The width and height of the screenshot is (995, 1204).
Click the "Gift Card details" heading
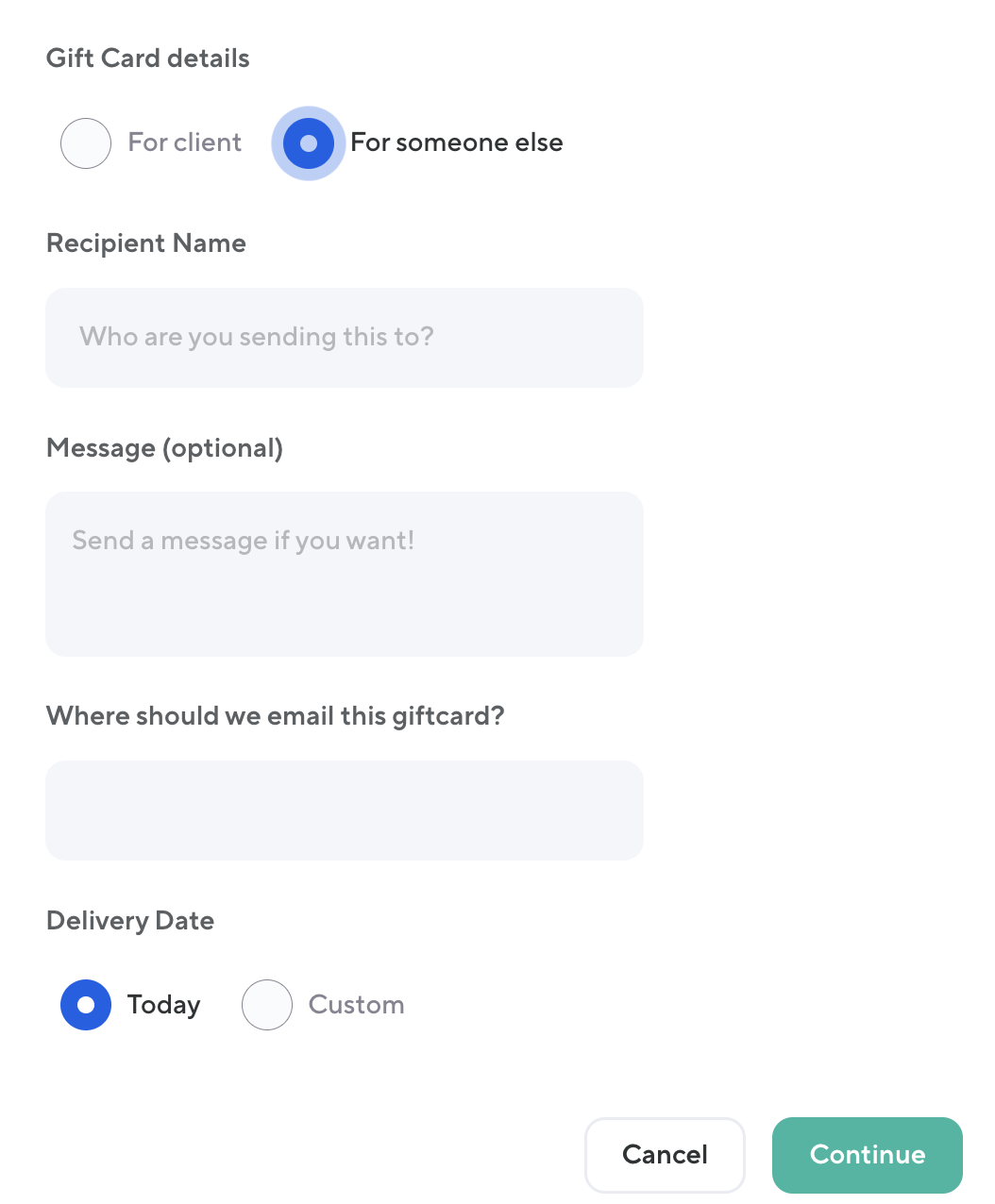[148, 59]
